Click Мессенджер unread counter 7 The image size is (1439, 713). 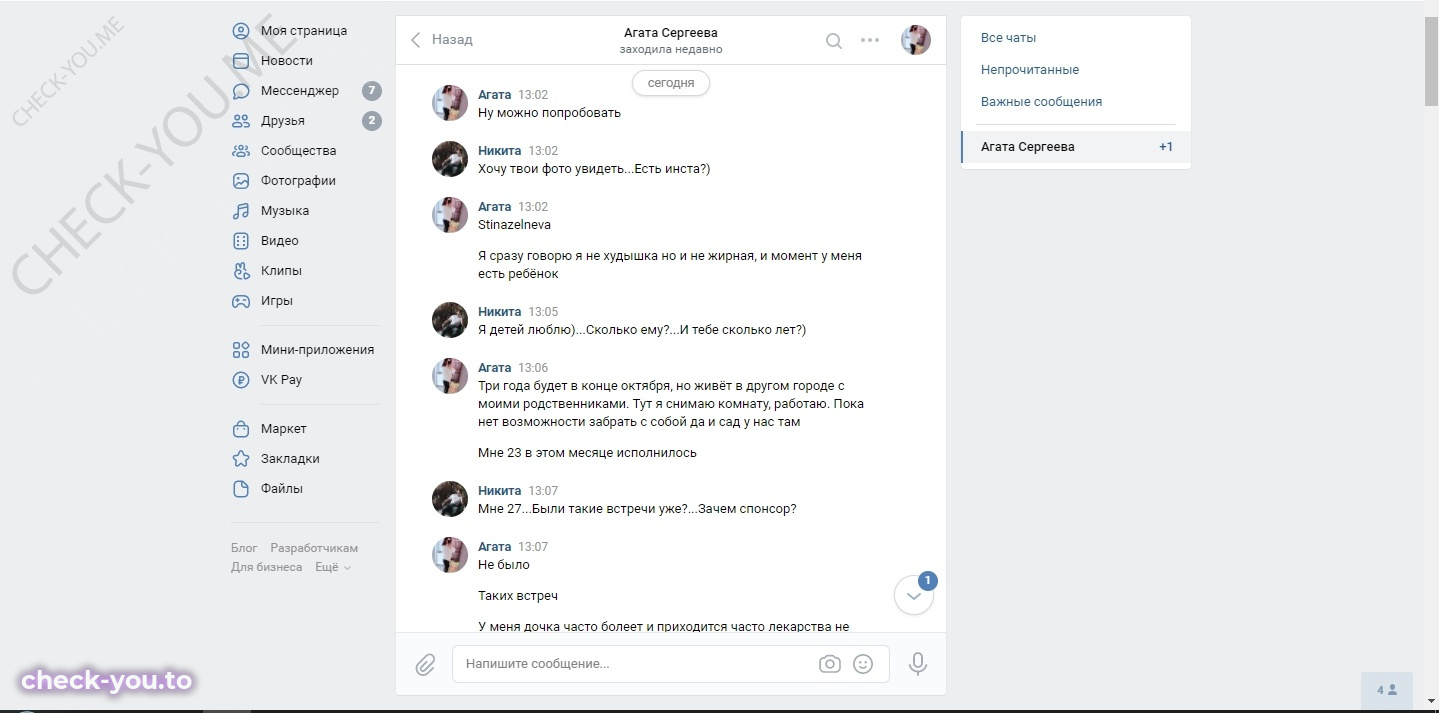click(x=372, y=91)
